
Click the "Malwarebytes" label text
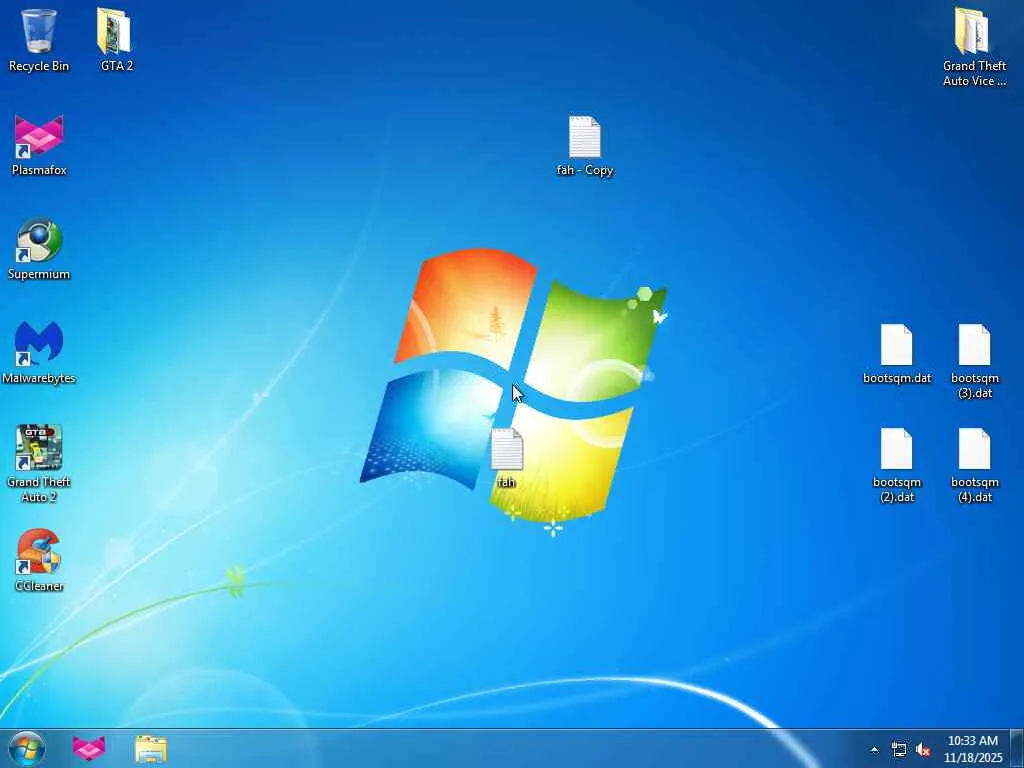point(39,378)
